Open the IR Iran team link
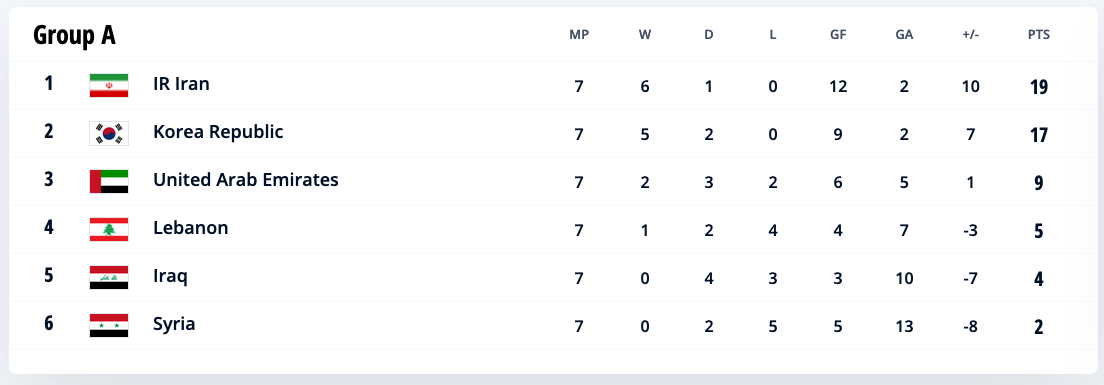The height and width of the screenshot is (385, 1104). pyautogui.click(x=181, y=84)
